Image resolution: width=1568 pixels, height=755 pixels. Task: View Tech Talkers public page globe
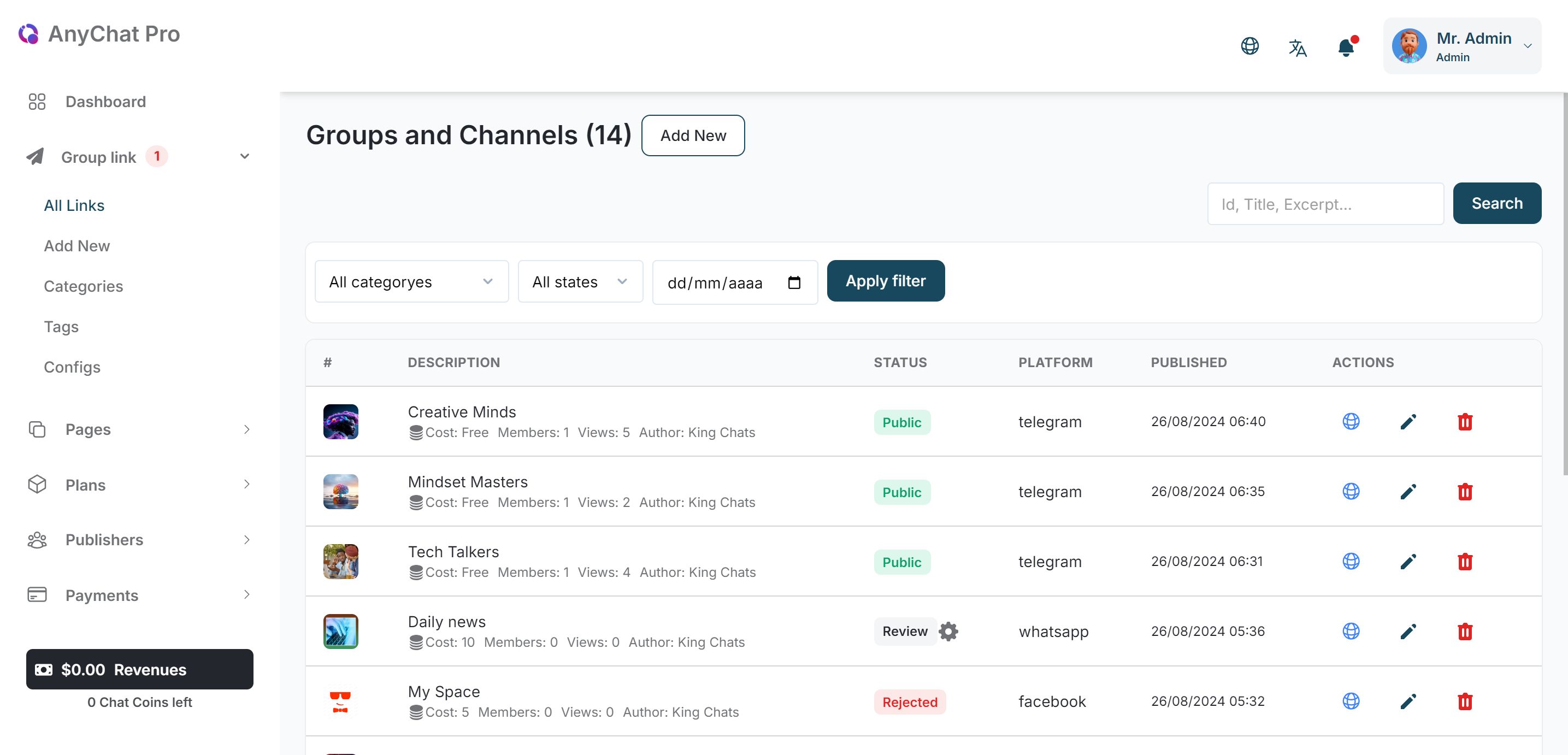(1351, 561)
